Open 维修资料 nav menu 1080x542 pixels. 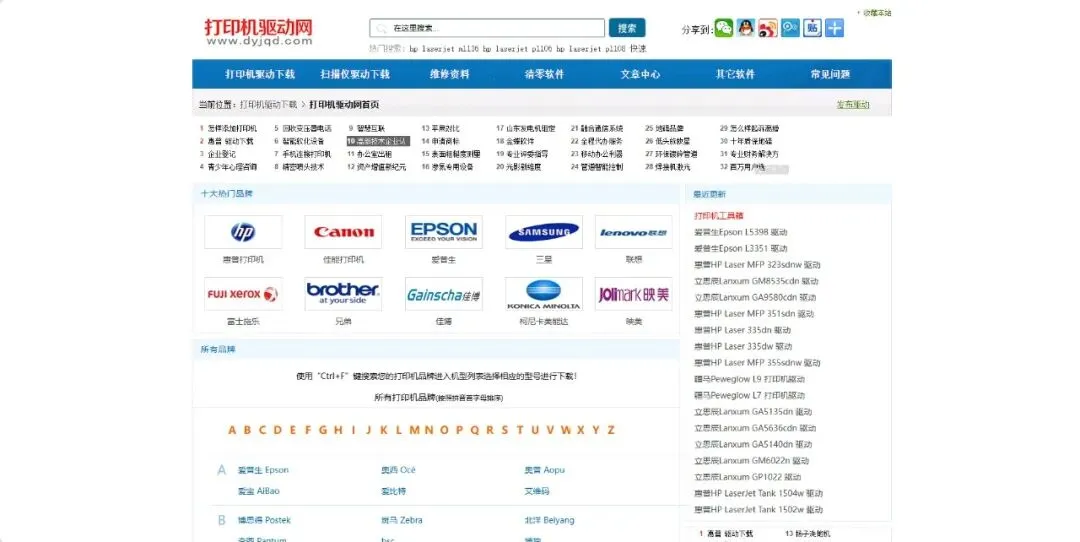point(450,74)
